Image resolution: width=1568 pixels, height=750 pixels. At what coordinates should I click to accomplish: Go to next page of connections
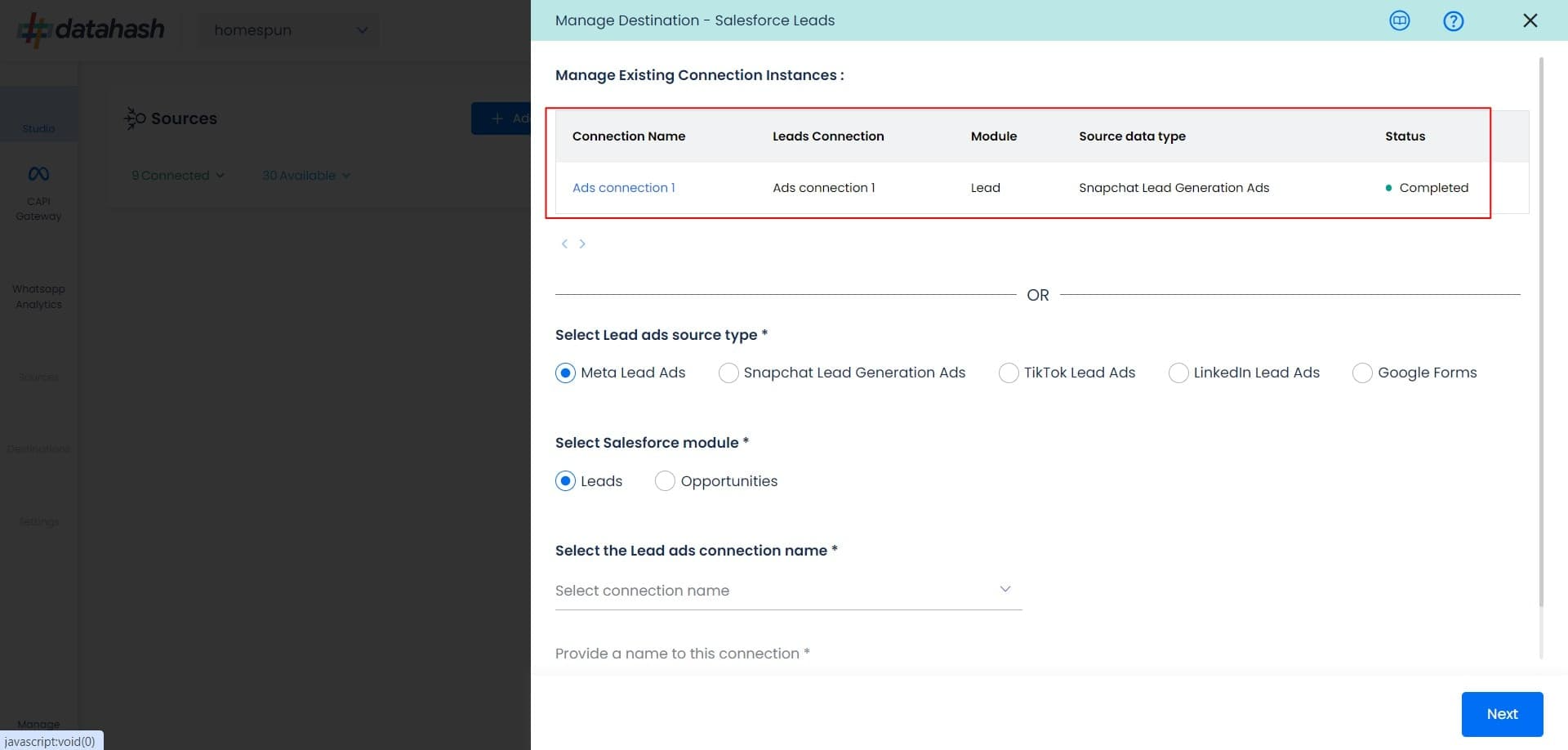click(x=582, y=243)
